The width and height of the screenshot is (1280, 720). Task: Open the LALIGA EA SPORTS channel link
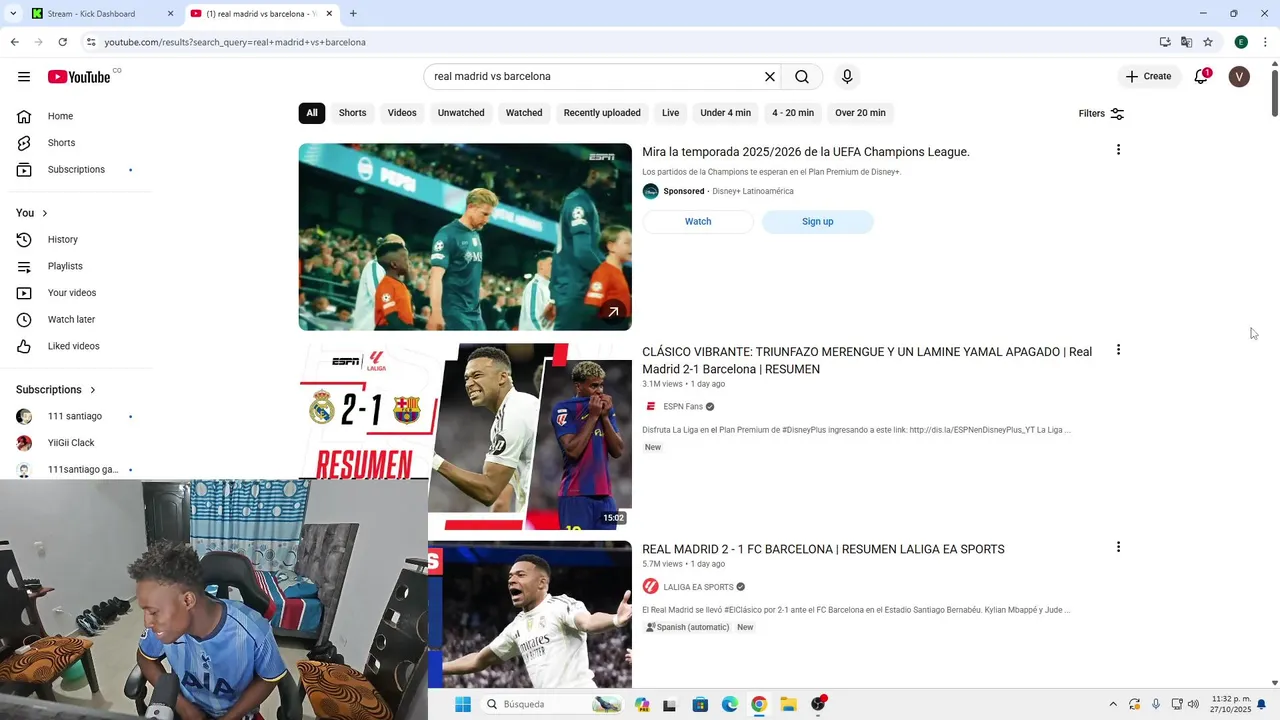coord(698,587)
